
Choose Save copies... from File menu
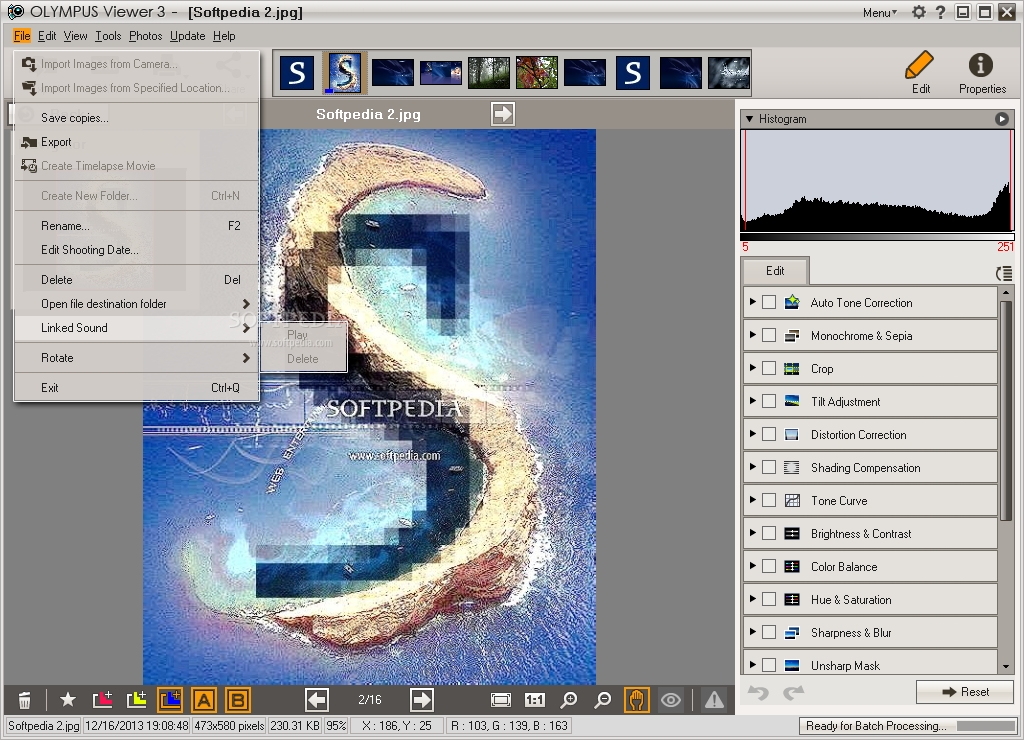pyautogui.click(x=136, y=118)
